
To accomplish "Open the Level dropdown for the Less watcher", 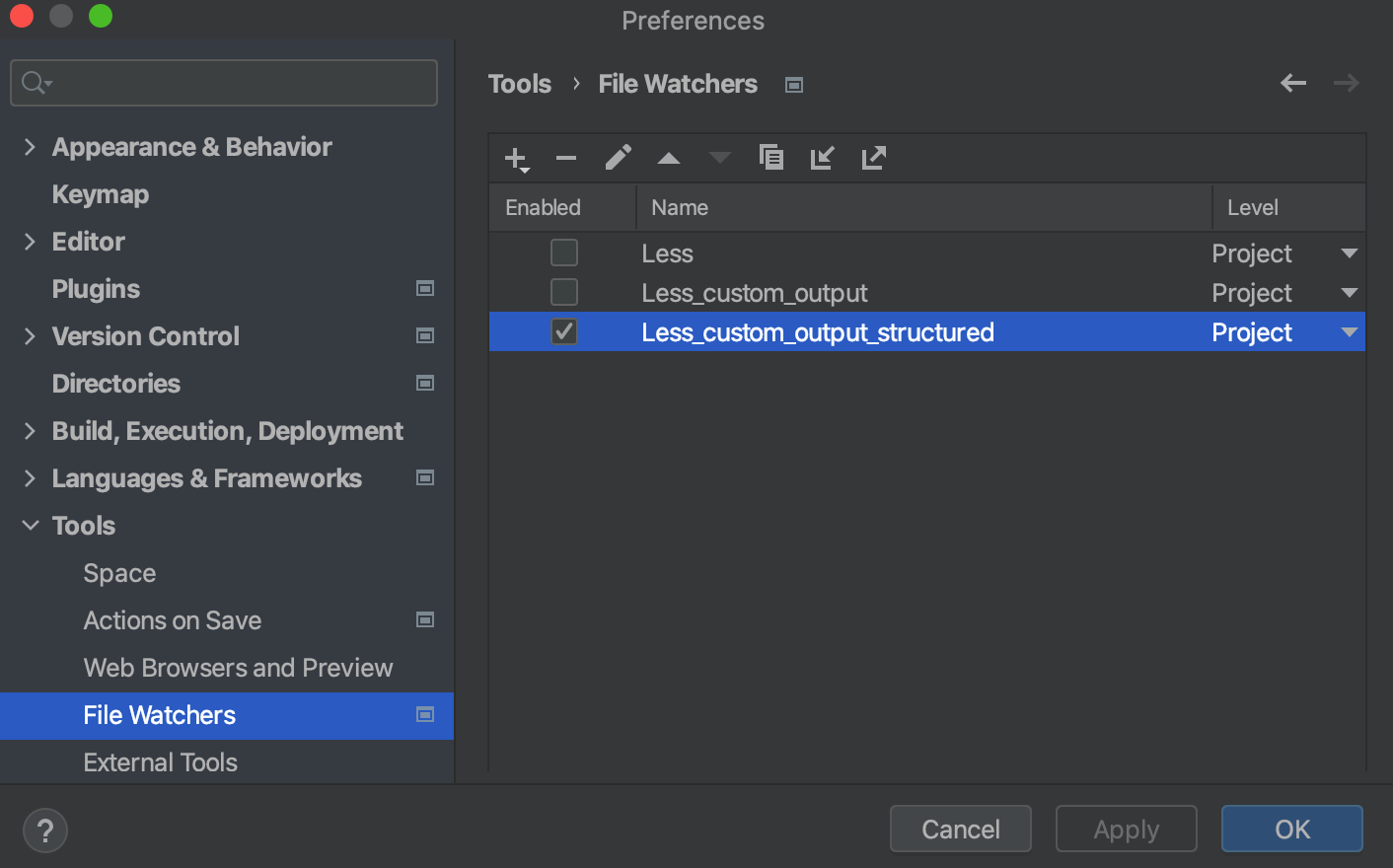I will click(x=1348, y=253).
